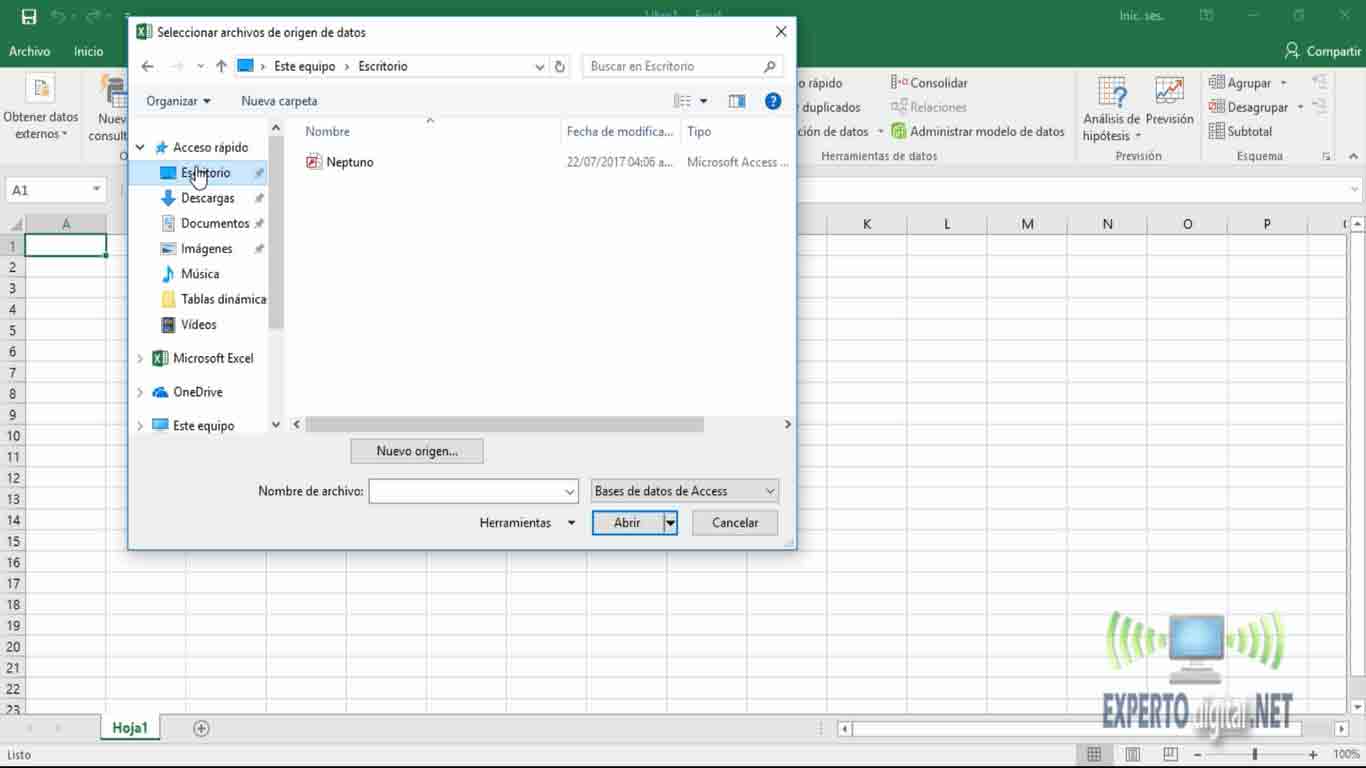This screenshot has width=1366, height=768.
Task: Select the Neptuno database file
Action: [349, 162]
